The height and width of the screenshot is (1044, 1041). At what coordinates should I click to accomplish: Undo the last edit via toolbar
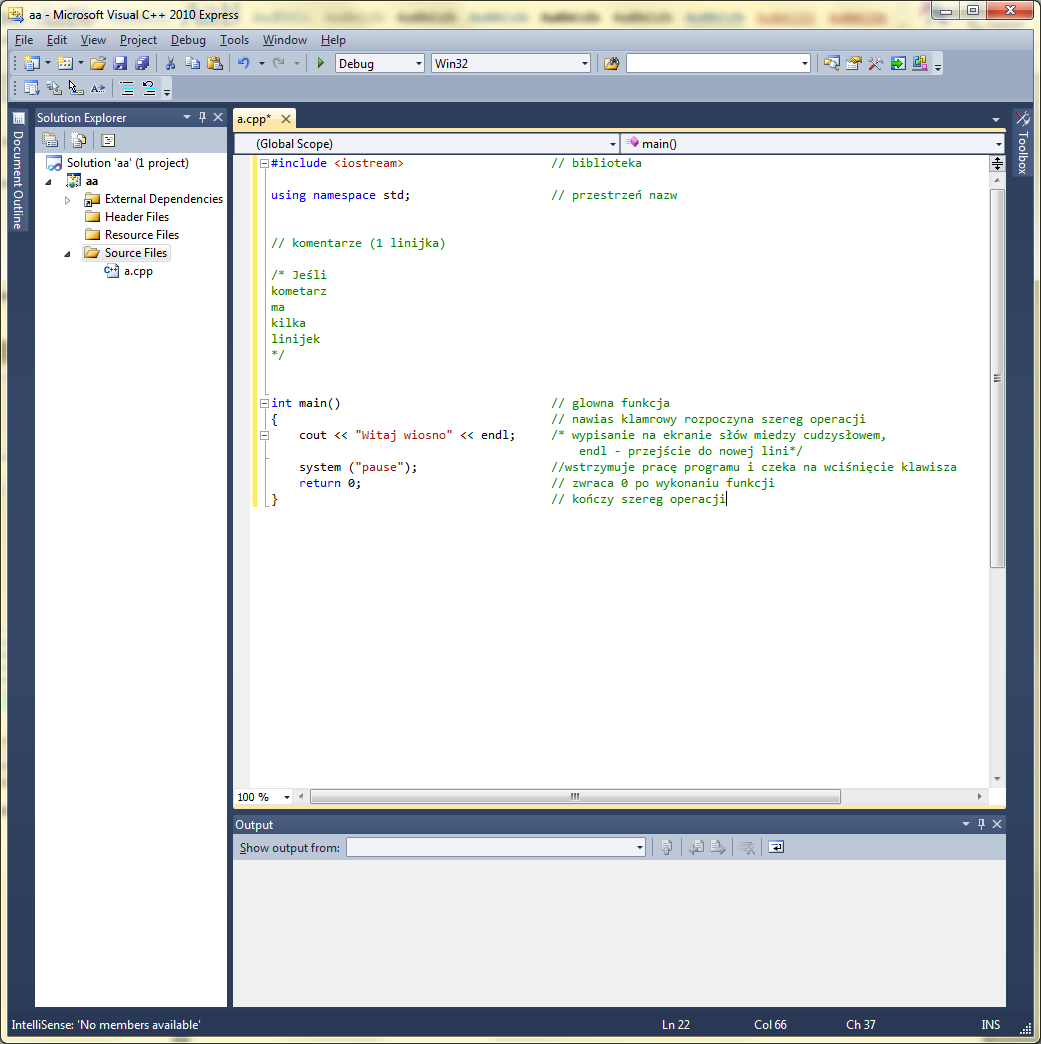pyautogui.click(x=244, y=63)
